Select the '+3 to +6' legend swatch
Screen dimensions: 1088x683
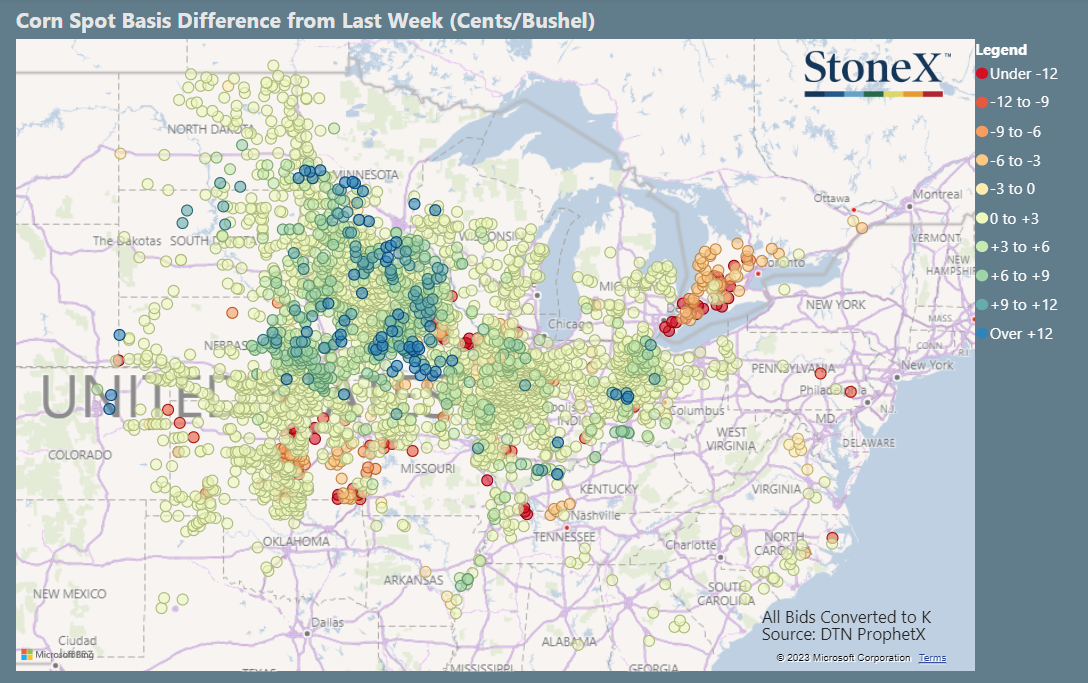click(982, 247)
